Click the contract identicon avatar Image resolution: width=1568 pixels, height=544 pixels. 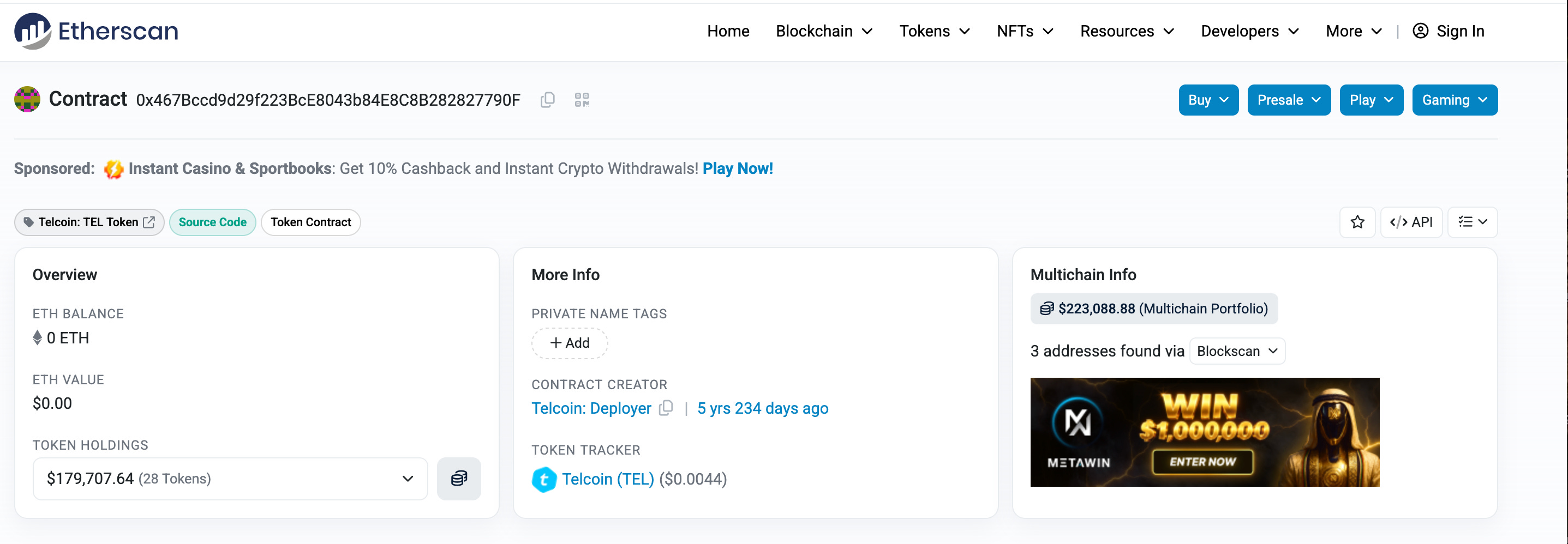[27, 100]
